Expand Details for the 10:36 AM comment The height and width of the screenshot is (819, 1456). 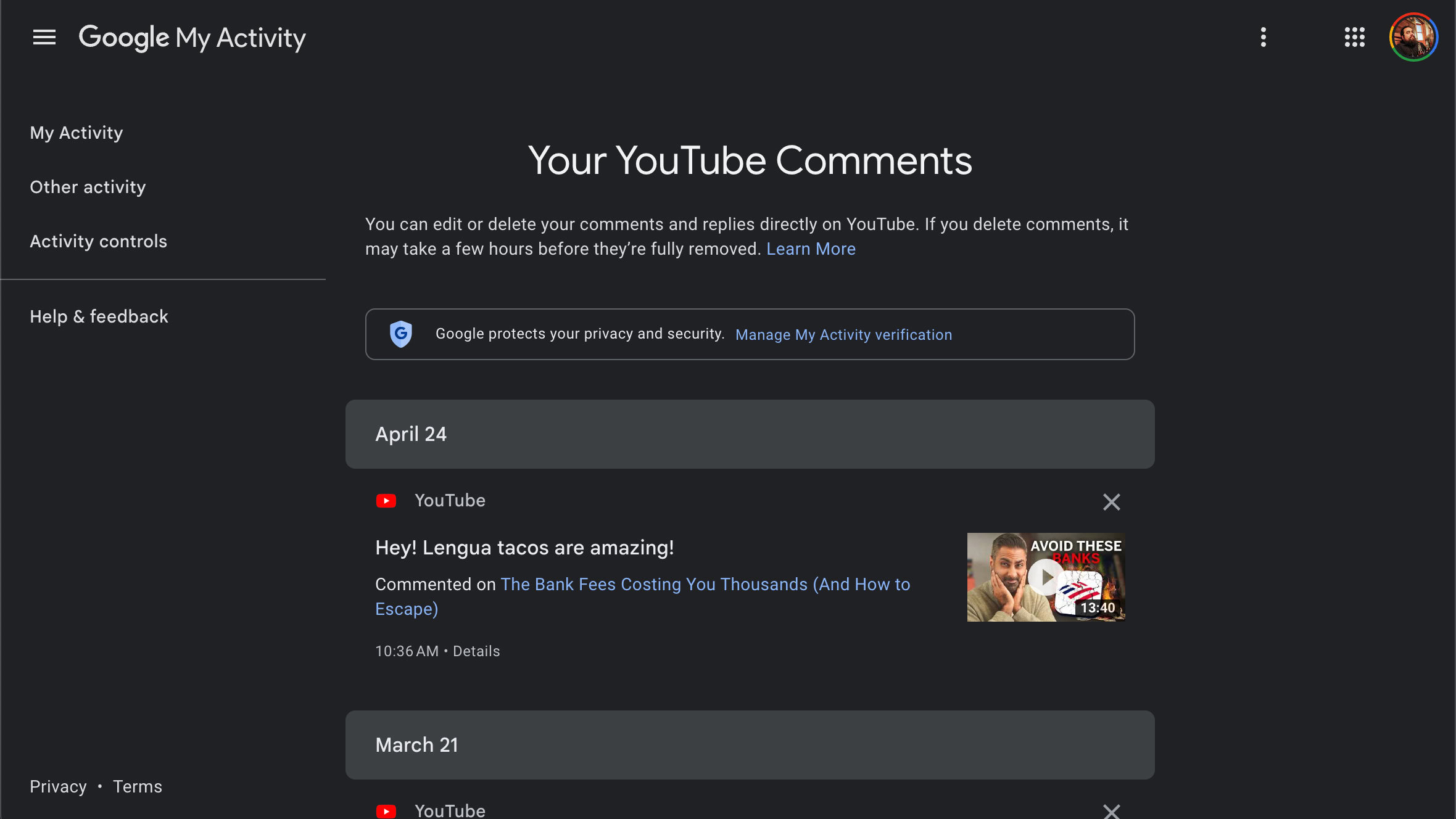[476, 651]
